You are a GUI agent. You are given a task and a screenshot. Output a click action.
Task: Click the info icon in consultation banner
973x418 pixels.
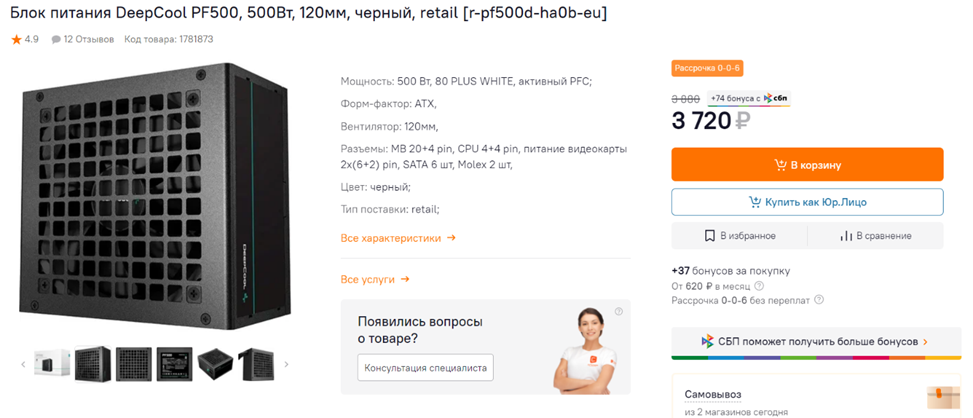point(619,312)
